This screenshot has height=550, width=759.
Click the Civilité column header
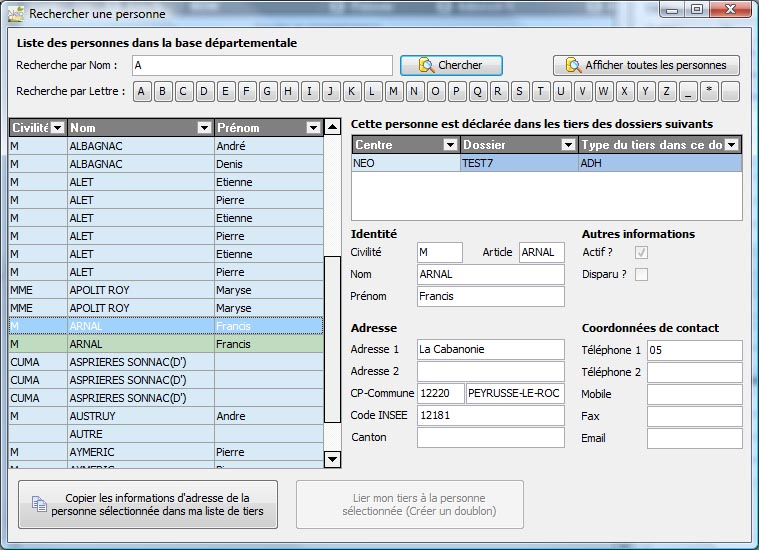(x=38, y=128)
